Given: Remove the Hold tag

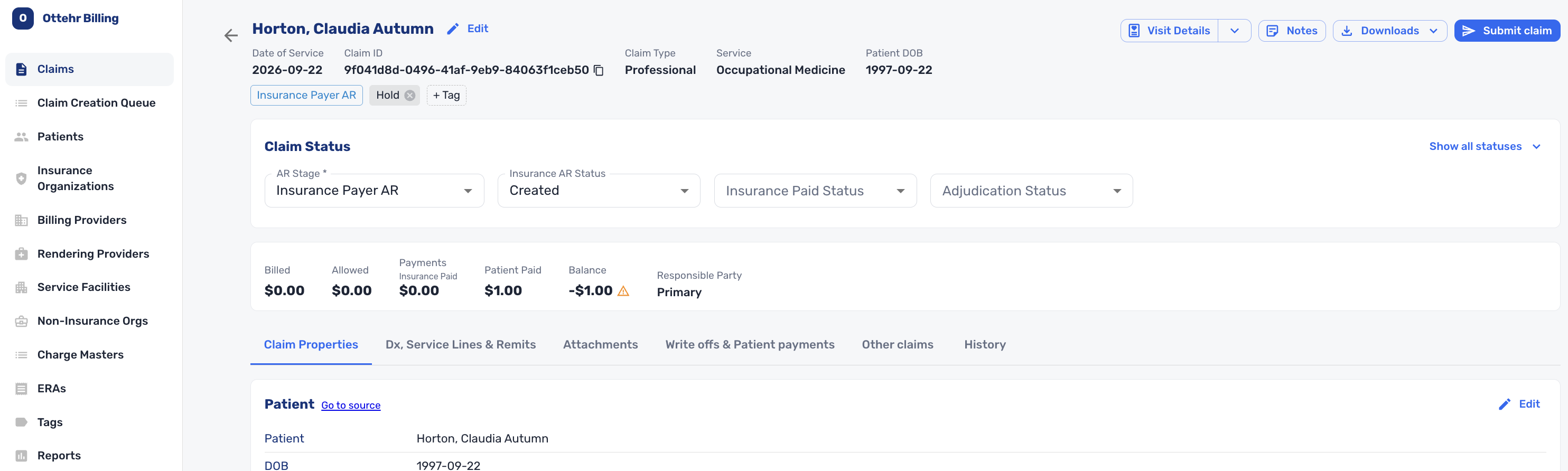Looking at the screenshot, I should (x=409, y=96).
